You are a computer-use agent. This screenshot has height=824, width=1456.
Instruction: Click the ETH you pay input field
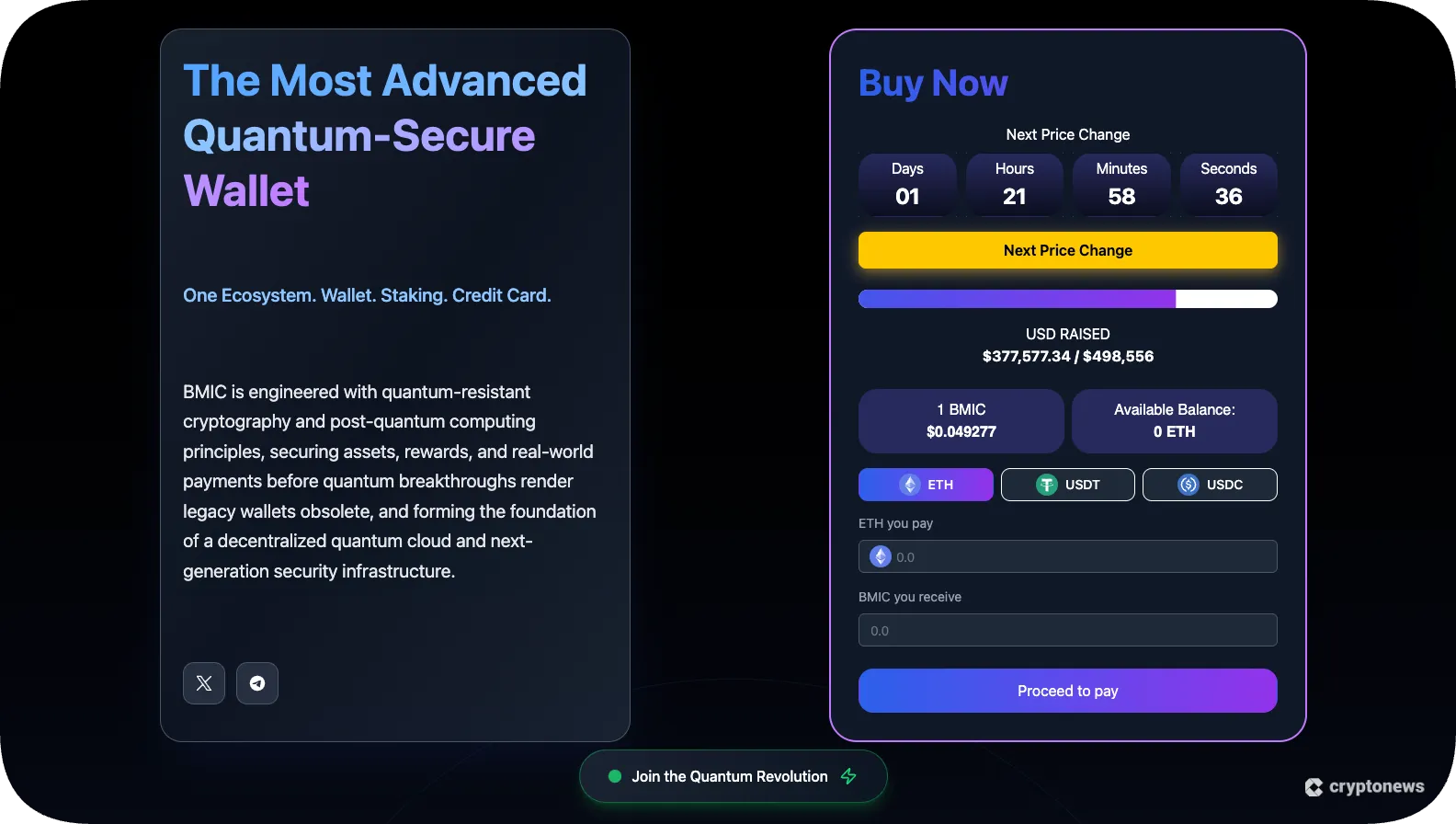pos(1067,556)
